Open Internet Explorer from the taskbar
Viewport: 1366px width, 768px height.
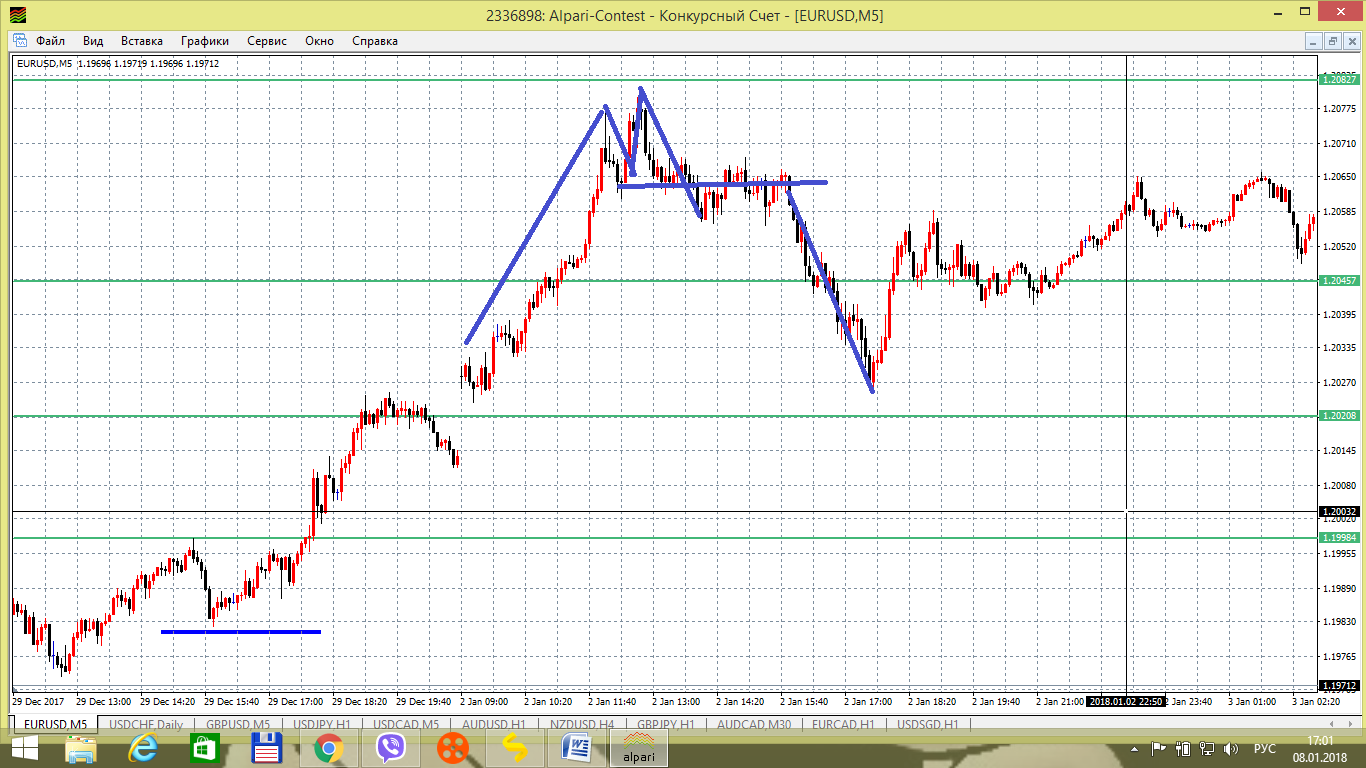pos(147,748)
